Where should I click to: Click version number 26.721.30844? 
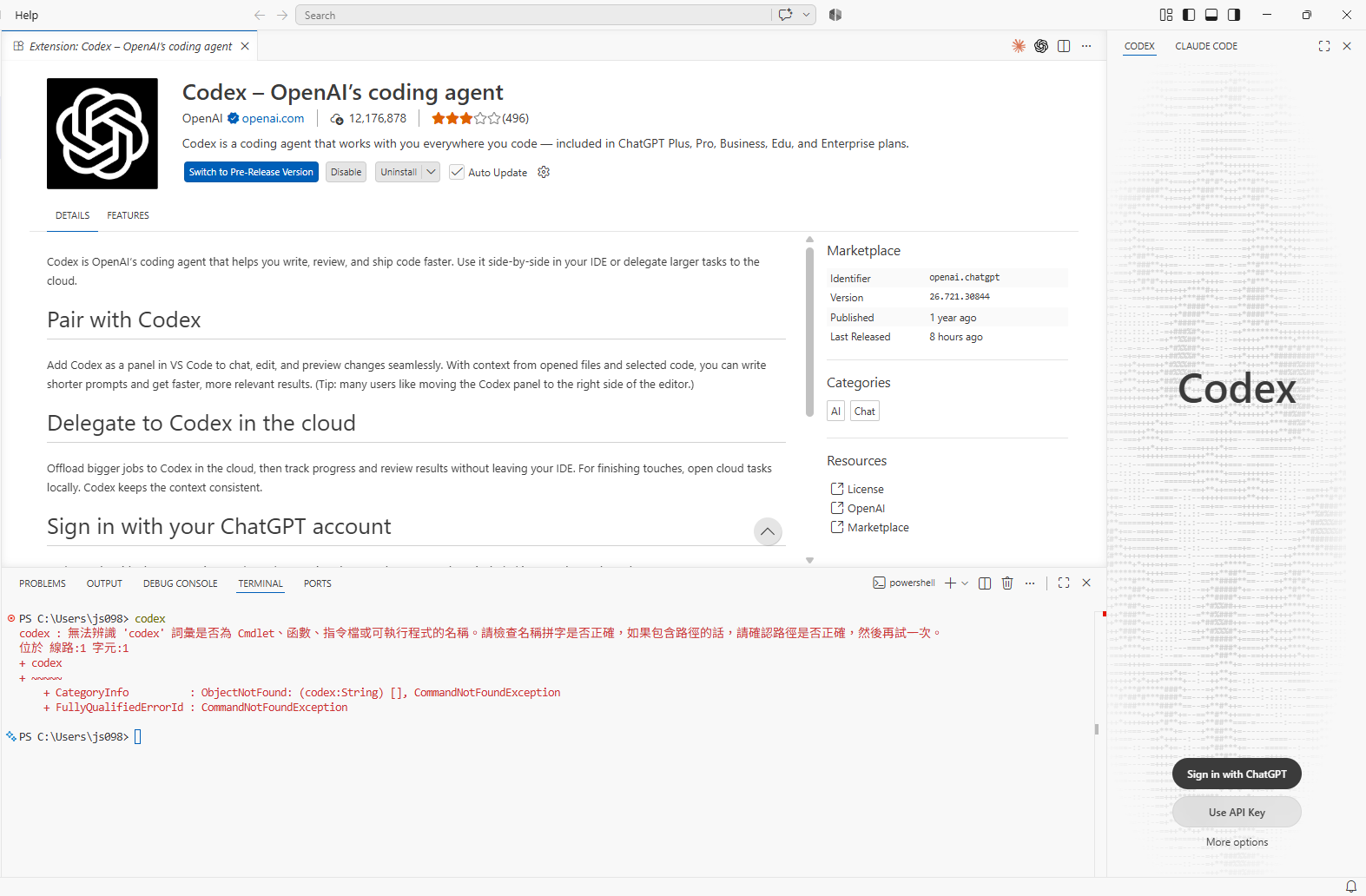click(x=960, y=297)
